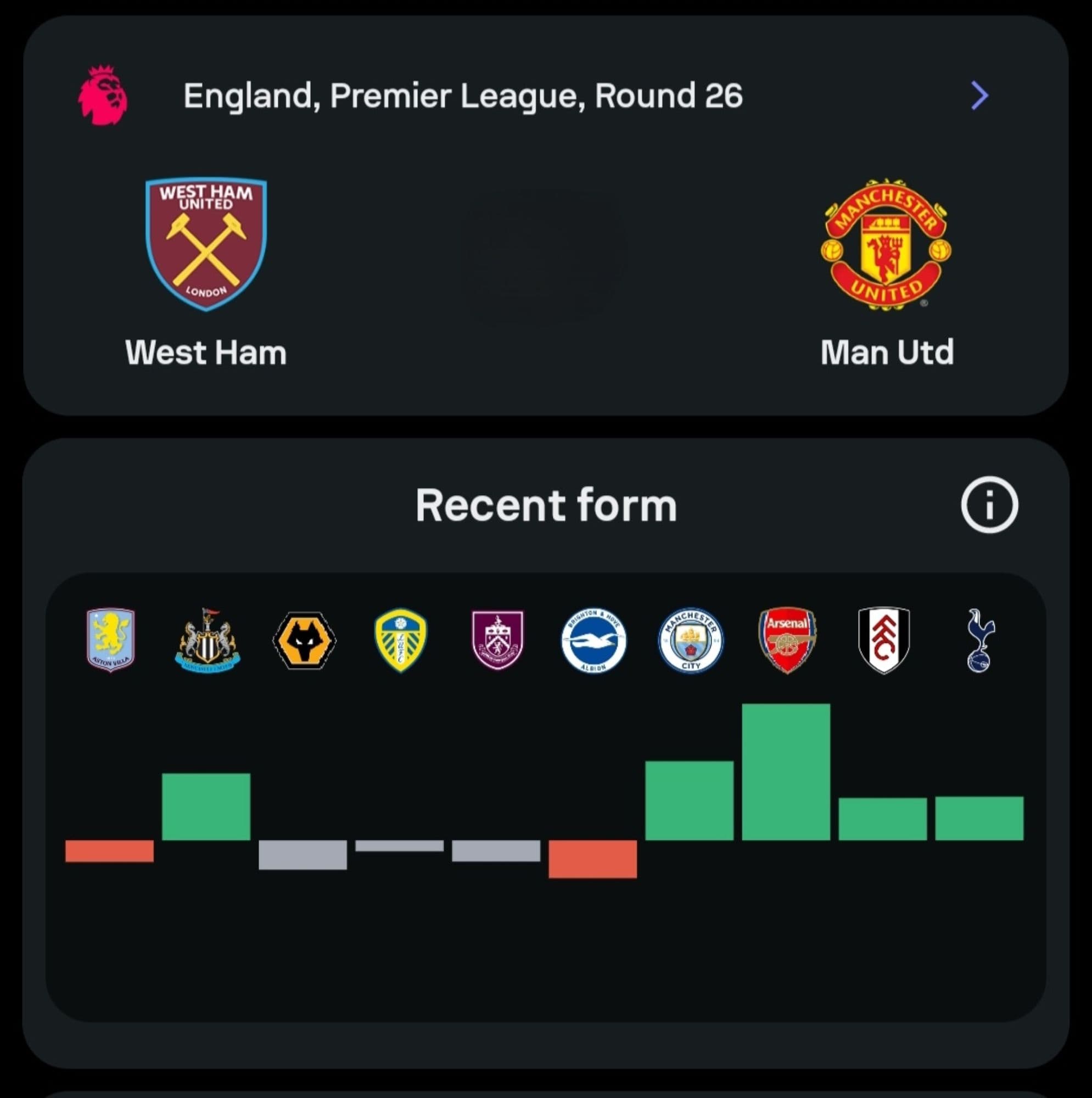Click the Premier League lion logo
The image size is (1092, 1098).
tap(103, 96)
